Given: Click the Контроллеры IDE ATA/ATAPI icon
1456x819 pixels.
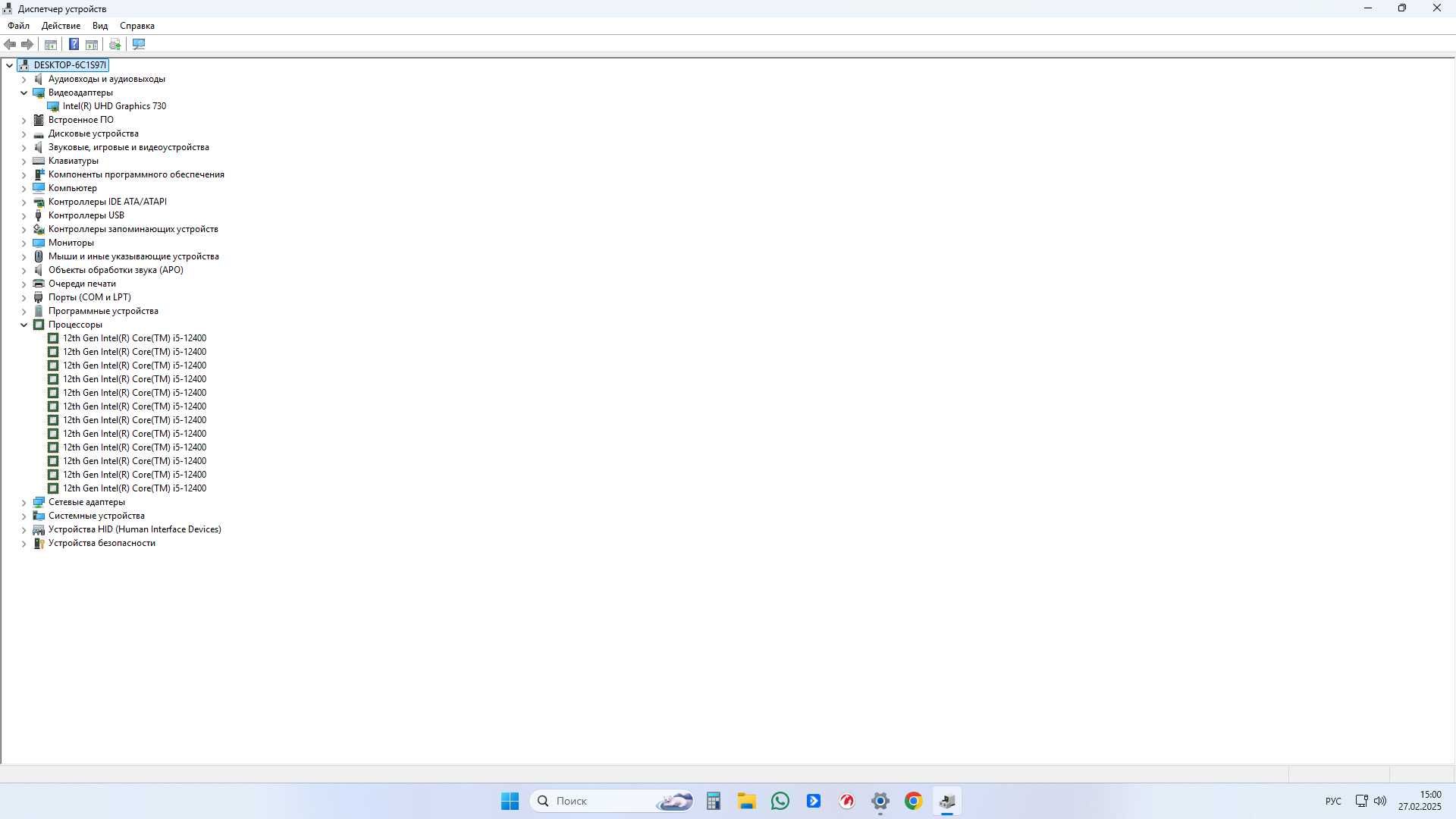Looking at the screenshot, I should point(39,202).
